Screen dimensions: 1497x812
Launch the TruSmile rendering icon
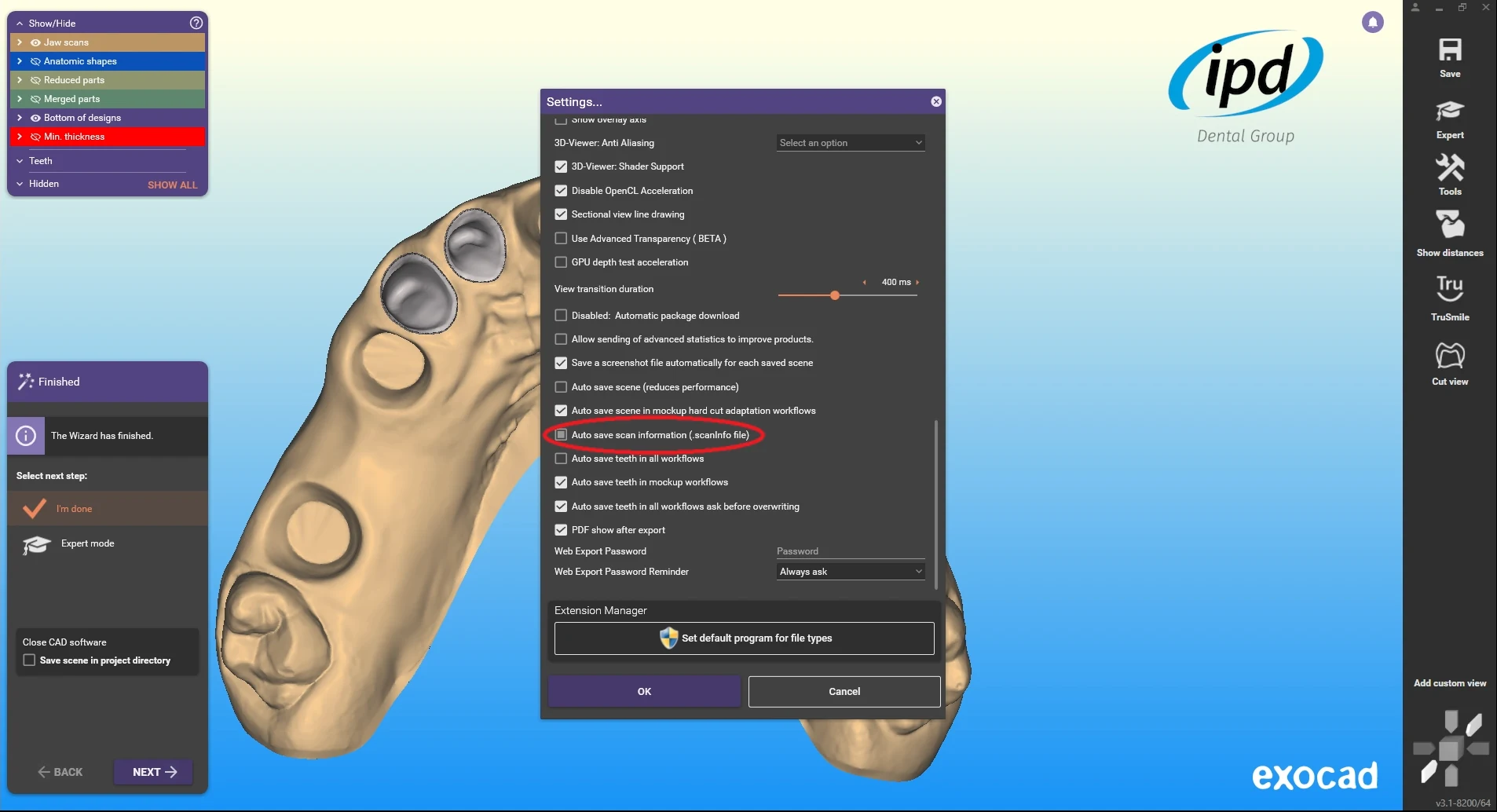point(1450,289)
